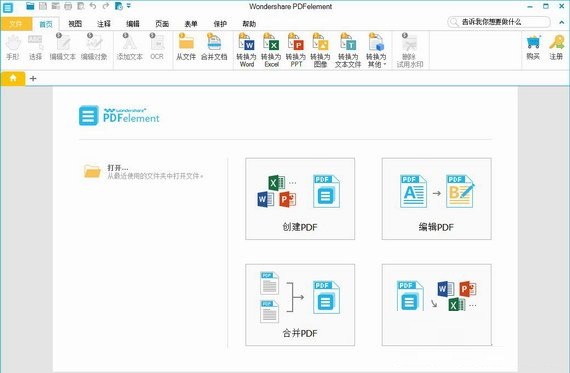Click the PDFelement app logo in title bar
This screenshot has width=570, height=373.
click(x=8, y=7)
